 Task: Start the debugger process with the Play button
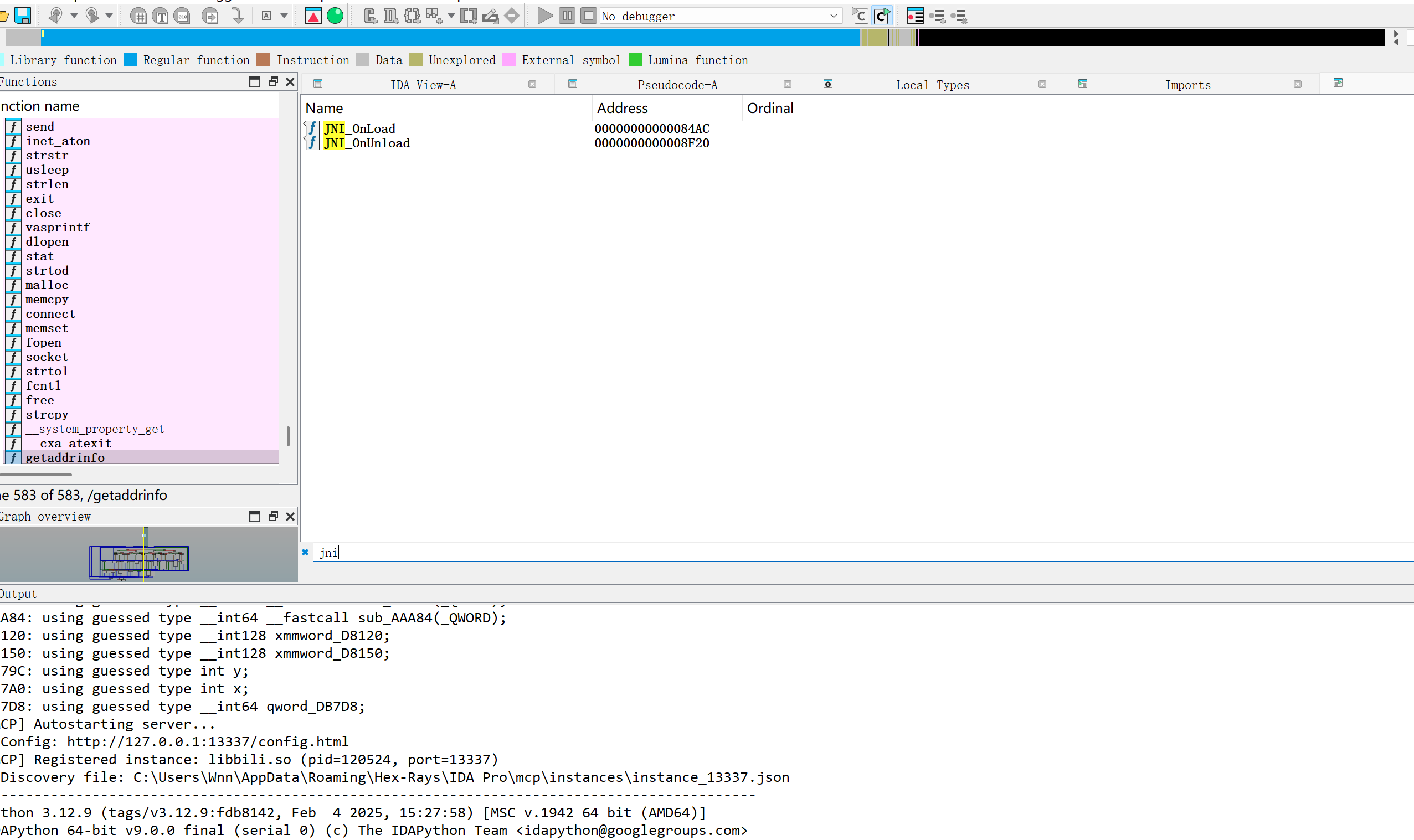pyautogui.click(x=545, y=16)
